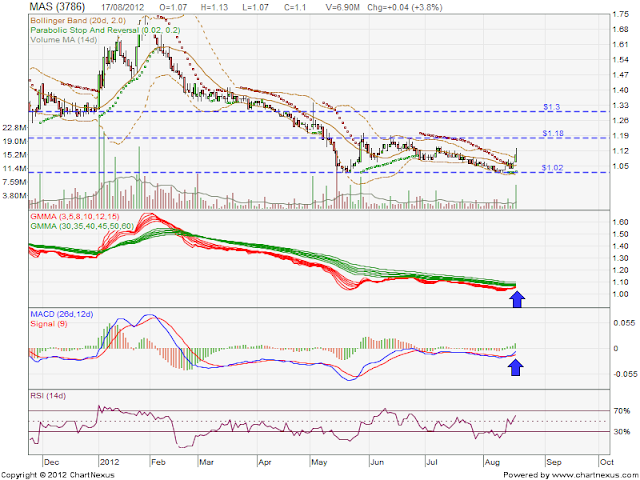Screen dimensions: 640x480
Task: Click the $1.02 support line label
Action: coord(552,168)
